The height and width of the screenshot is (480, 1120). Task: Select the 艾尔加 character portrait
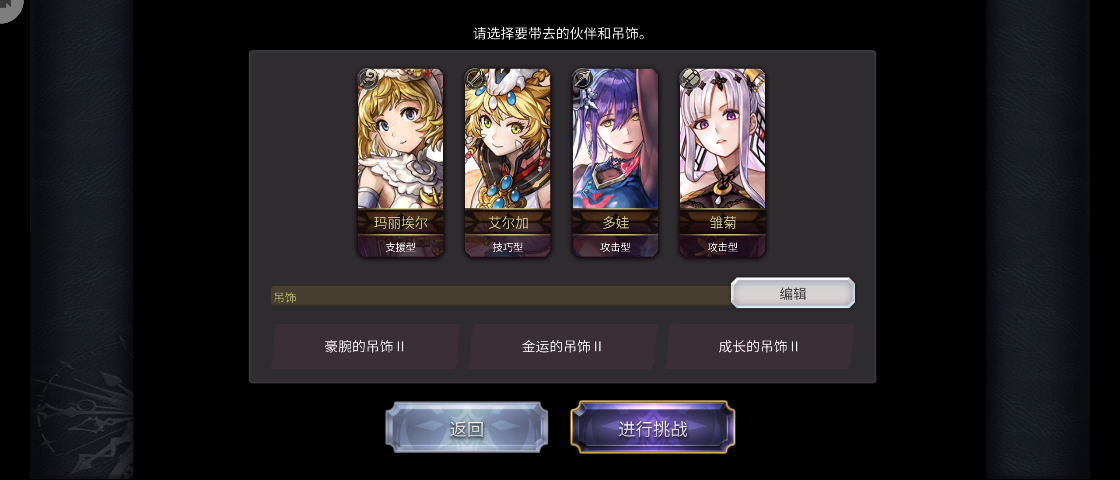[507, 139]
